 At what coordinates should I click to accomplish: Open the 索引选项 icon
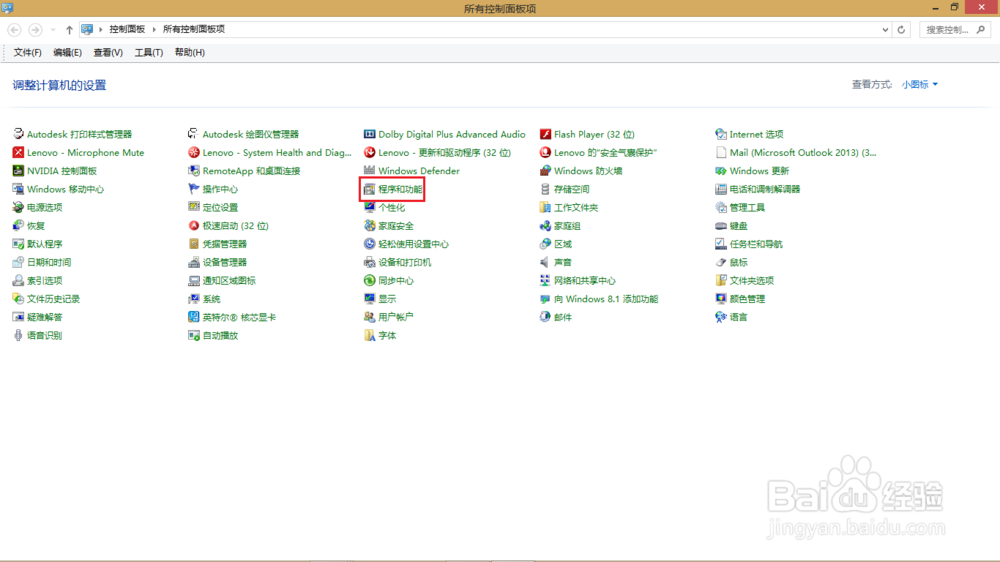[x=18, y=280]
